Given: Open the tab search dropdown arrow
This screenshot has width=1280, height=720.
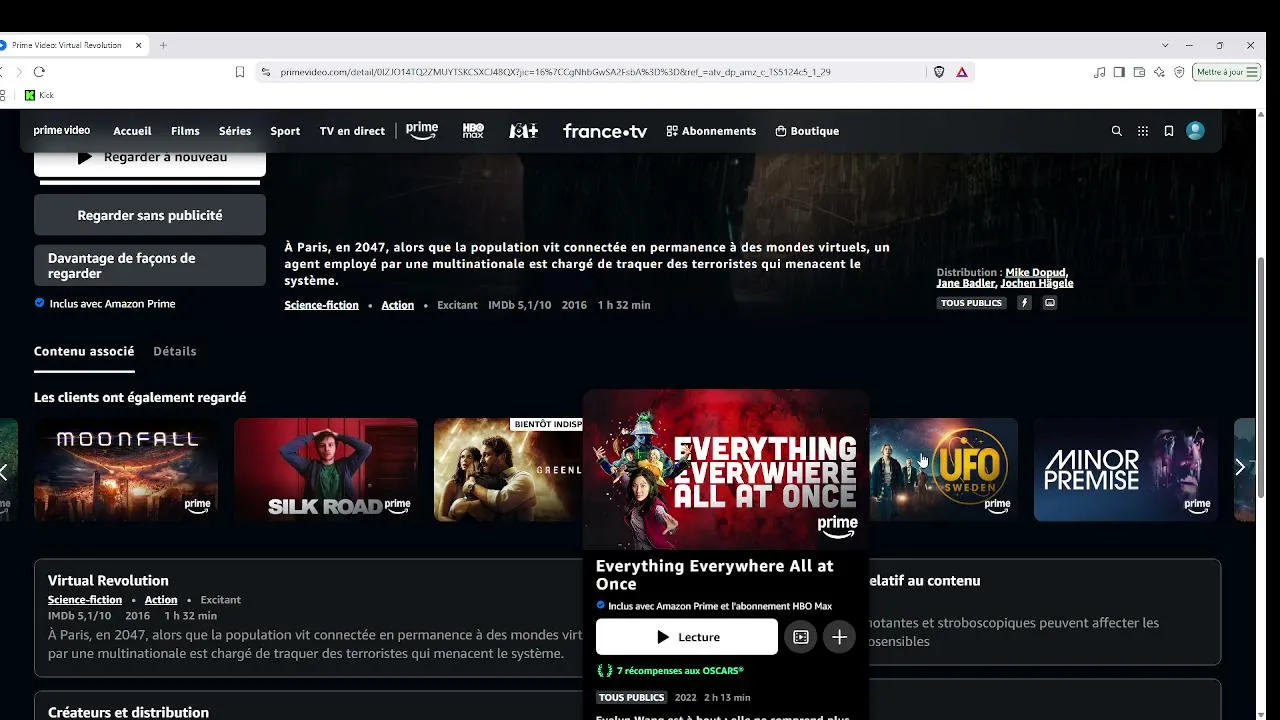Looking at the screenshot, I should point(1165,45).
